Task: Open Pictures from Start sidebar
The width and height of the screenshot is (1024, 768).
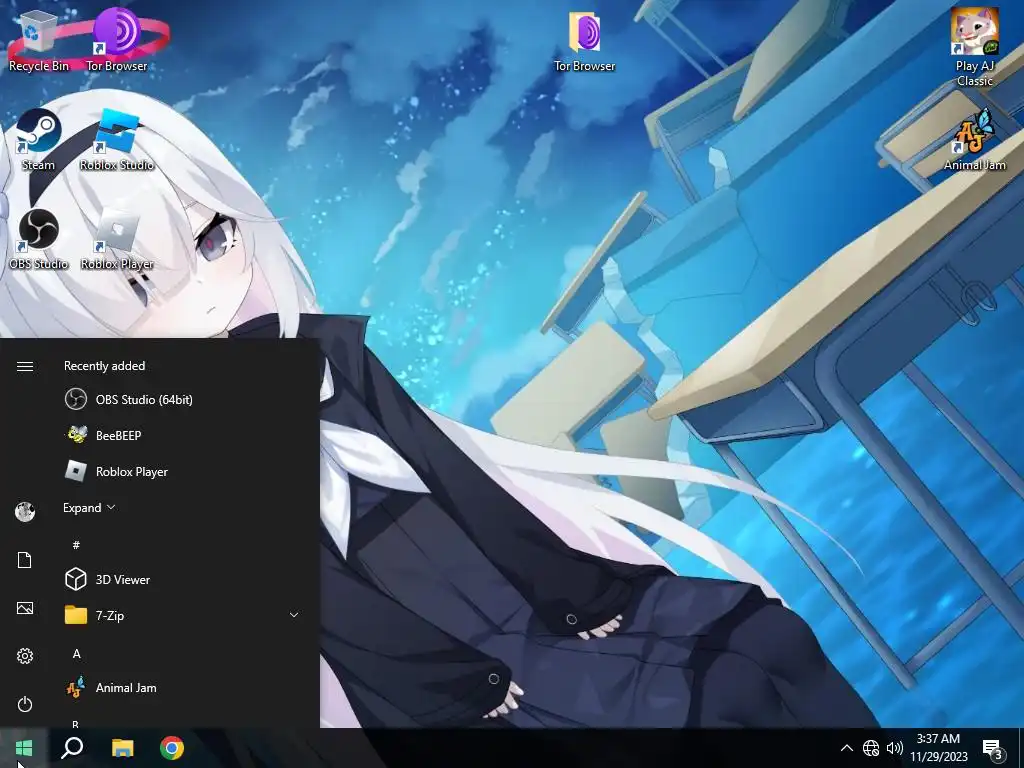Action: (x=25, y=608)
